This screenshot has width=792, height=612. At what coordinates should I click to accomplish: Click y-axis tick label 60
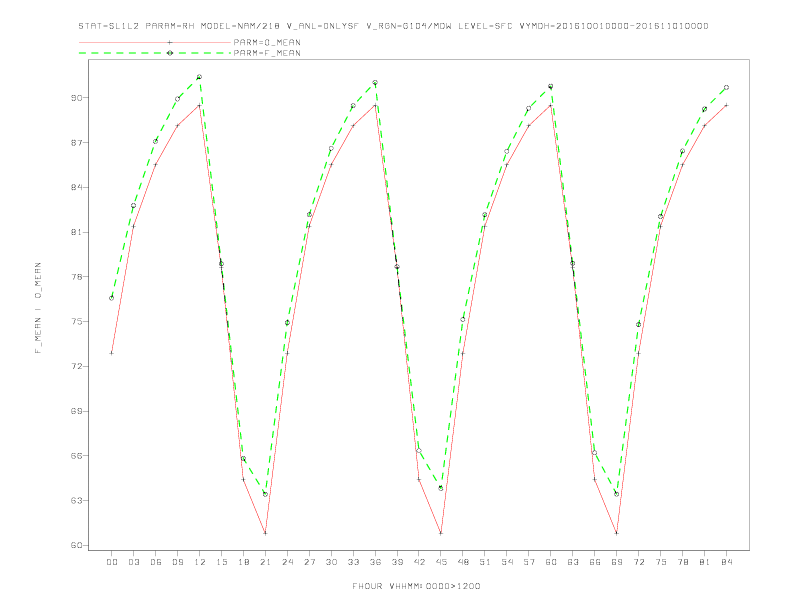76,545
